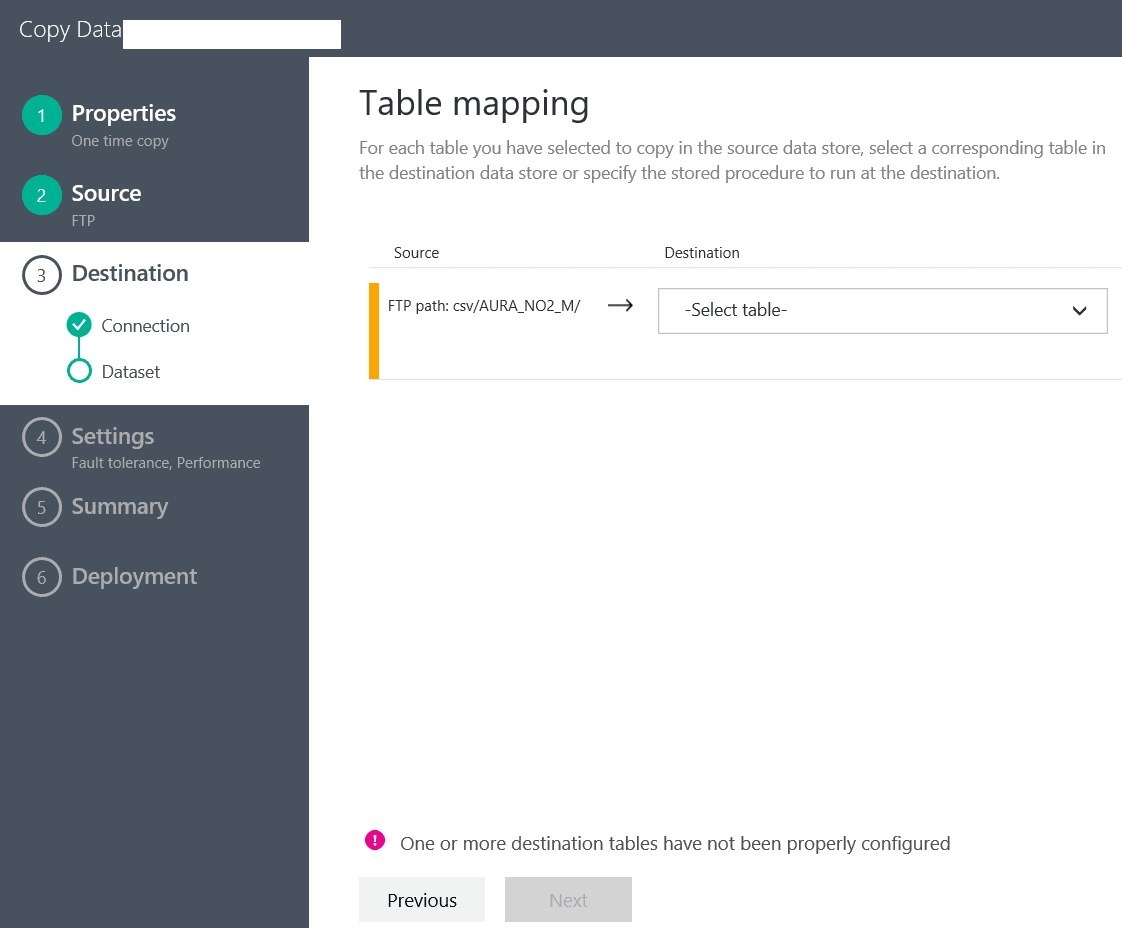The width and height of the screenshot is (1122, 928).
Task: Click the Destination column header
Action: coord(702,253)
